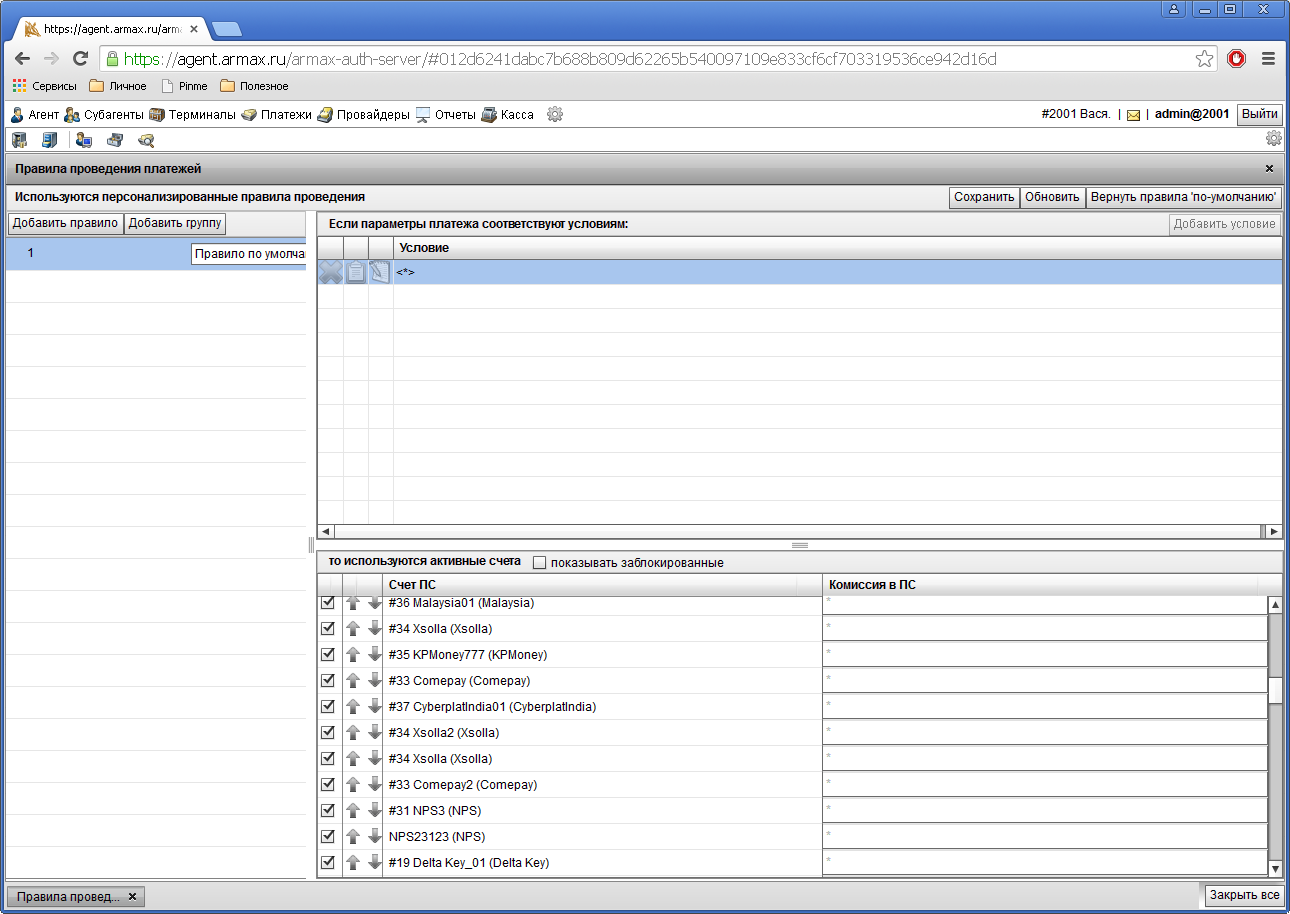1290x914 pixels.
Task: Click Добавить правило button
Action: click(65, 223)
